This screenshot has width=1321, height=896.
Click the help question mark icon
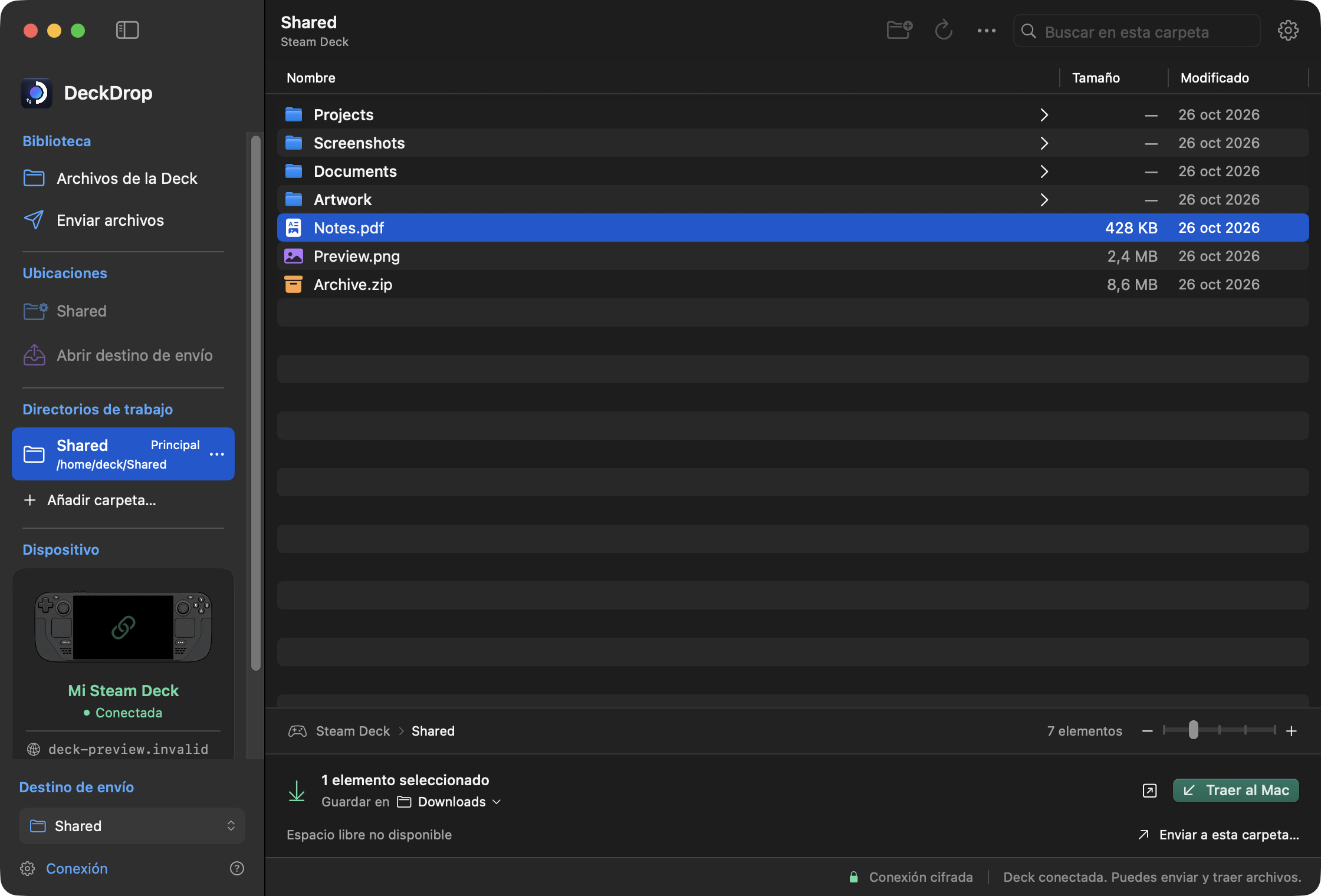coord(237,868)
